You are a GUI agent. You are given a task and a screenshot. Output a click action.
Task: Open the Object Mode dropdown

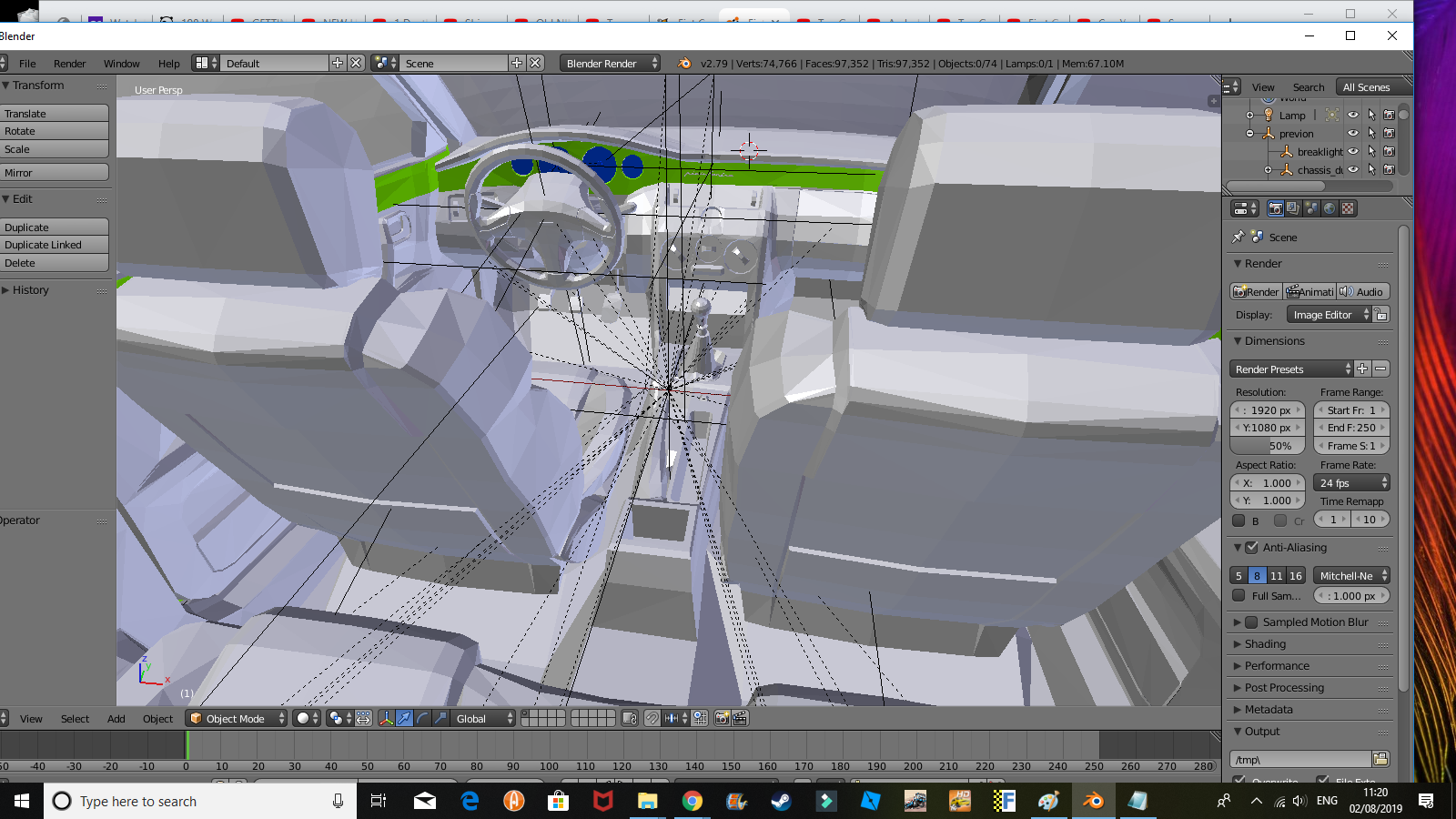(x=237, y=718)
